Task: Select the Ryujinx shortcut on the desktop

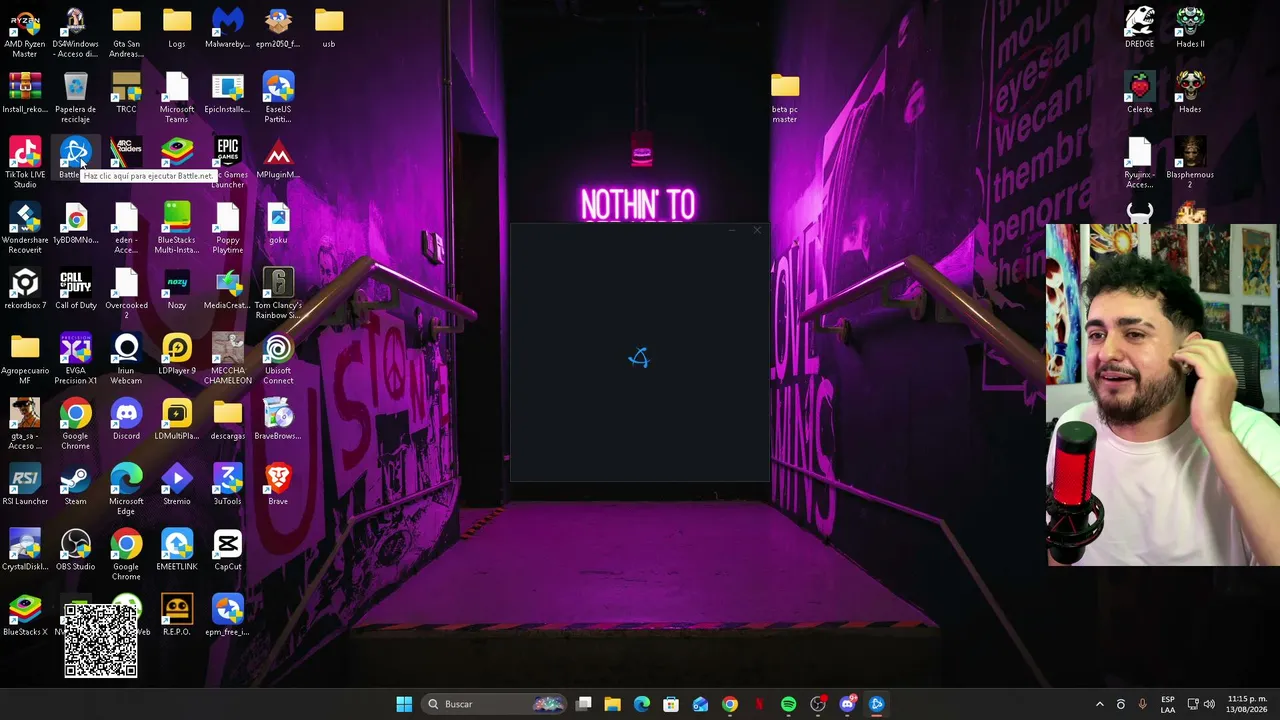Action: pyautogui.click(x=1139, y=163)
